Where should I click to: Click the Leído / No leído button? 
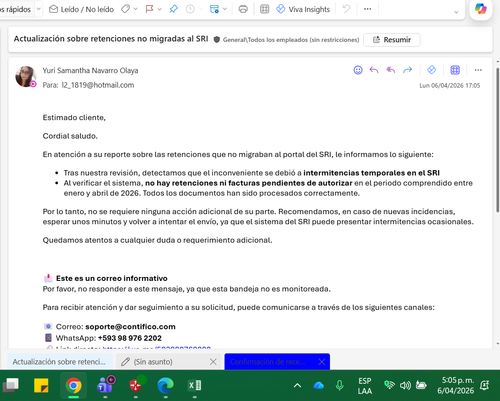coord(81,9)
